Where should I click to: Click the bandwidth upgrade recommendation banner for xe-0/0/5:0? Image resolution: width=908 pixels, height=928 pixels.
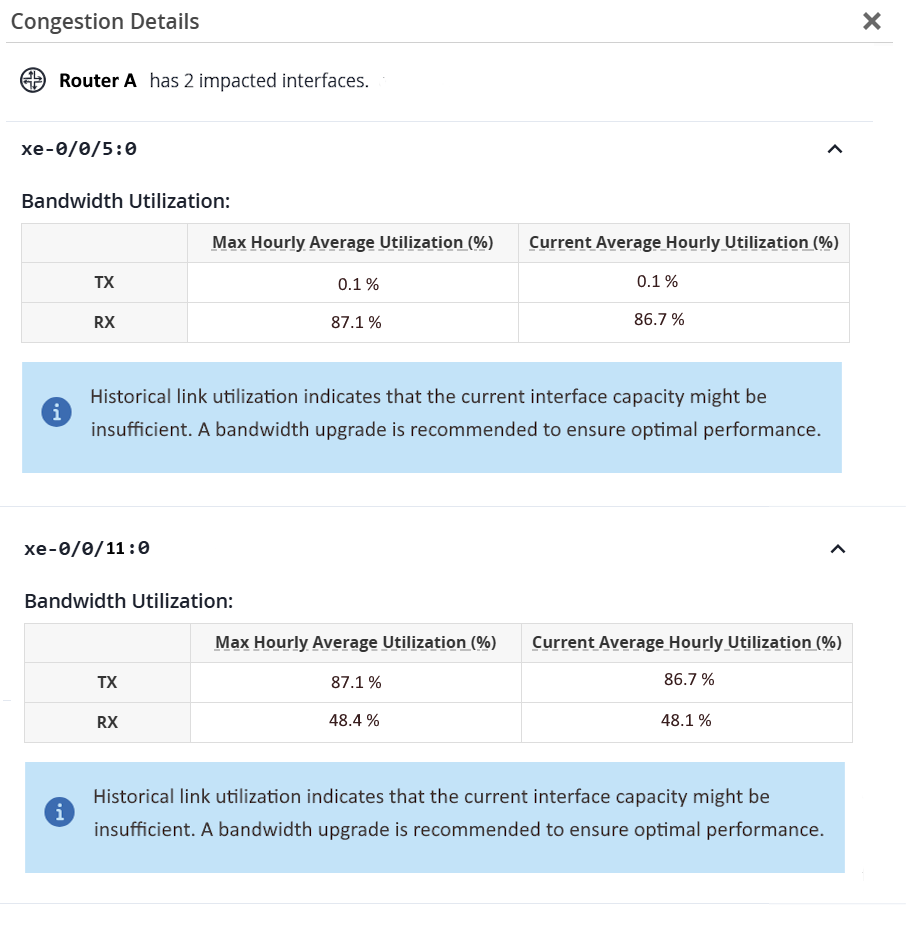pyautogui.click(x=431, y=417)
